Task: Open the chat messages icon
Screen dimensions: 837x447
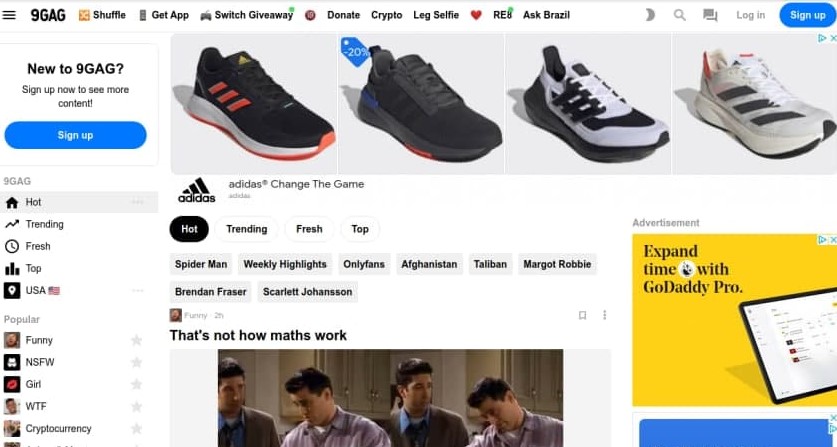Action: click(710, 15)
